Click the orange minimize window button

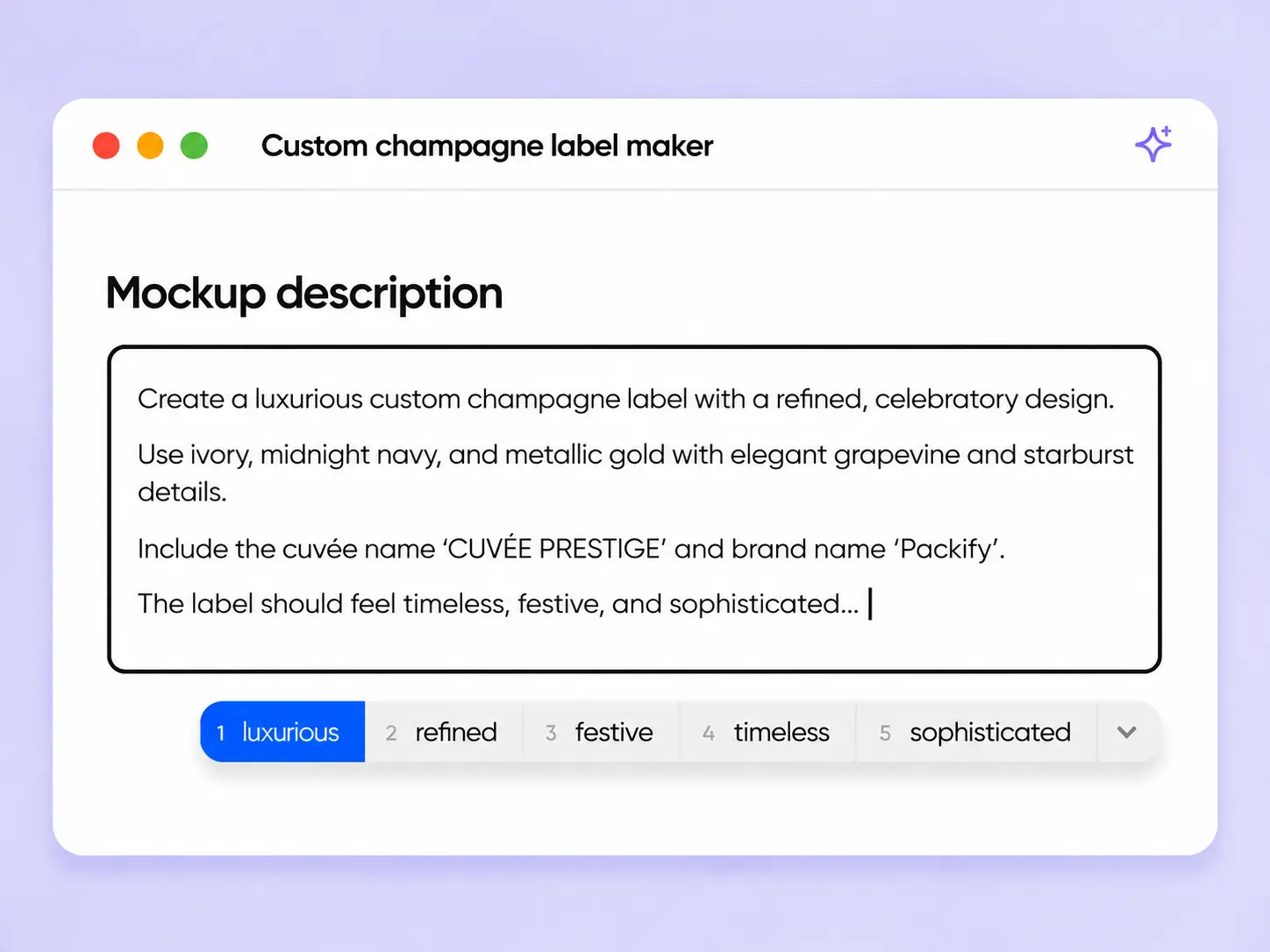(x=150, y=146)
